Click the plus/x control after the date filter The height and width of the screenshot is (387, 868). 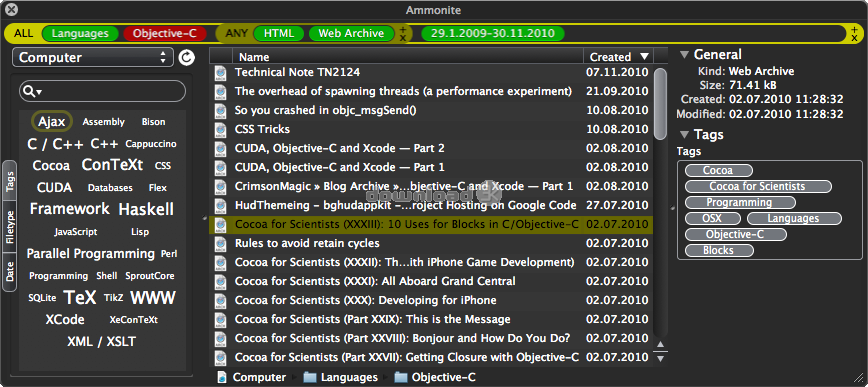point(855,34)
